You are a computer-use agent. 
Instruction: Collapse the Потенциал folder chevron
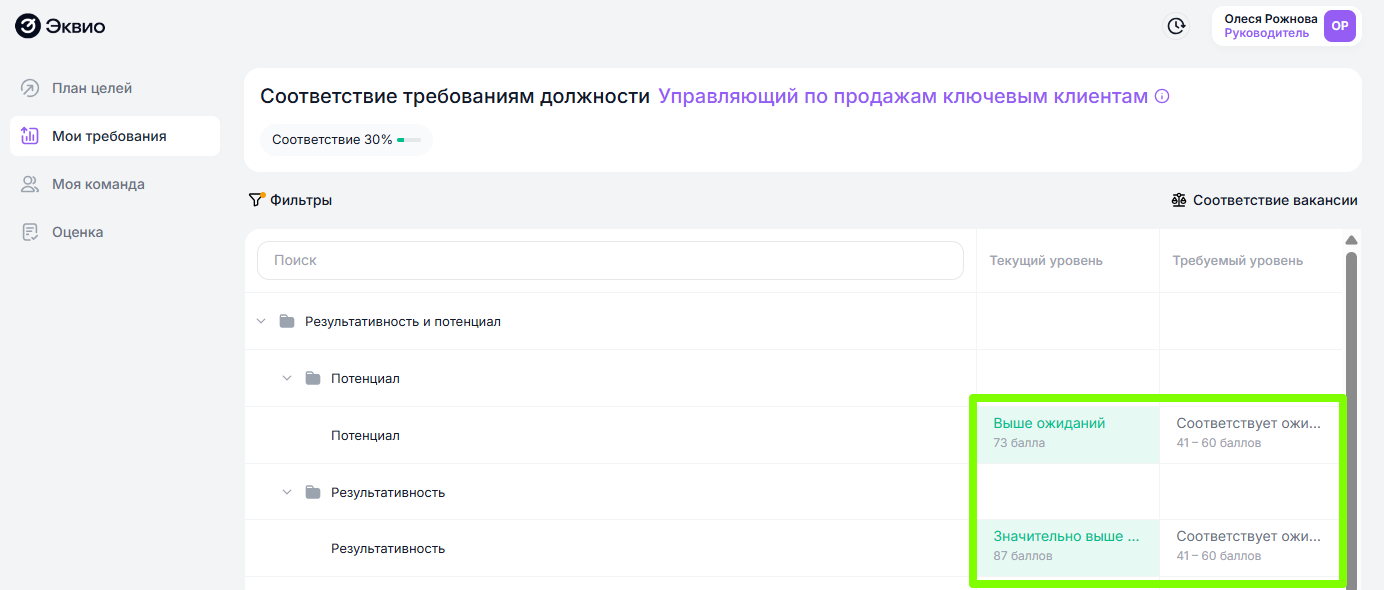pos(287,378)
